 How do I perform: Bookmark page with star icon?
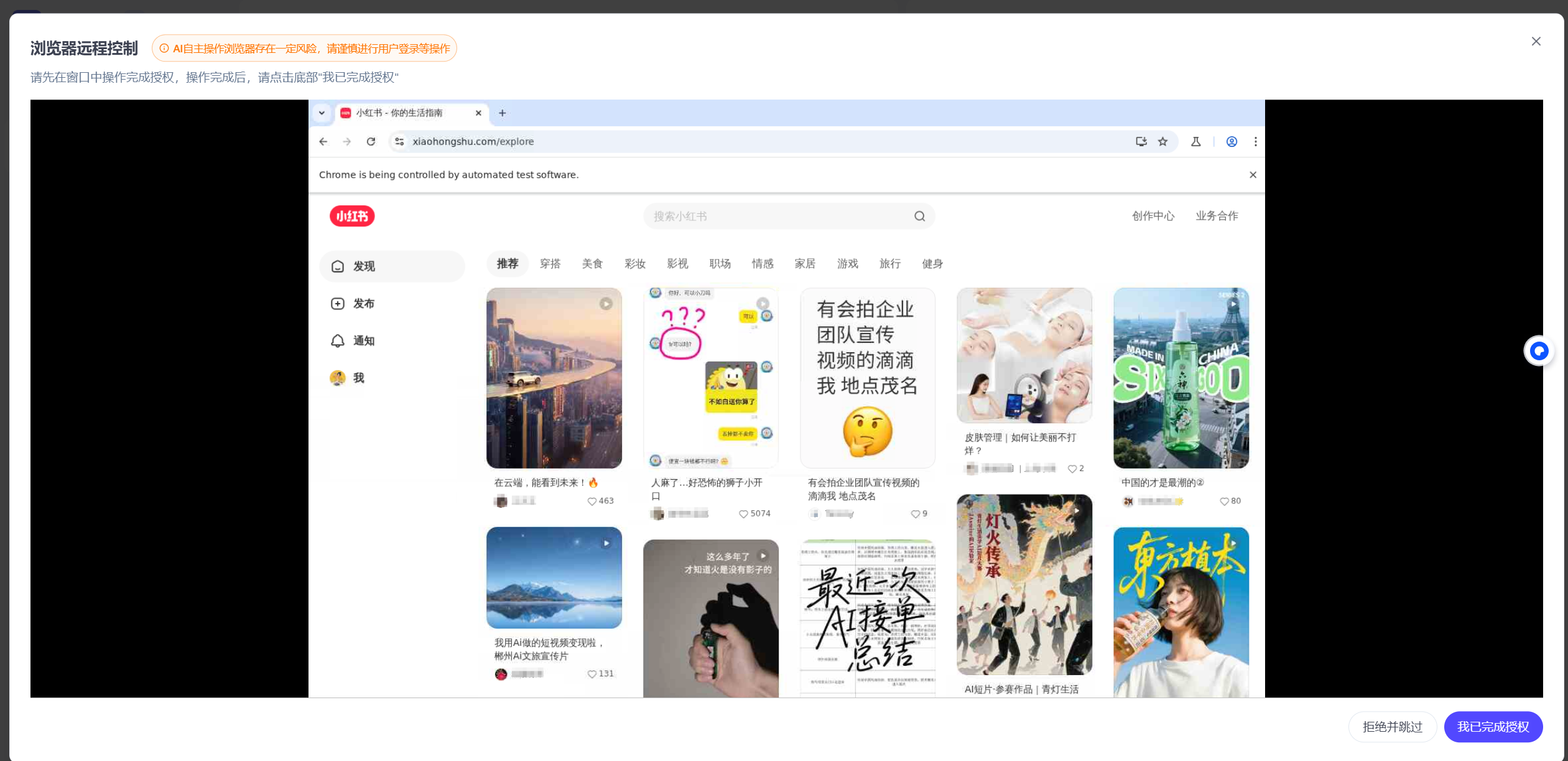point(1162,141)
